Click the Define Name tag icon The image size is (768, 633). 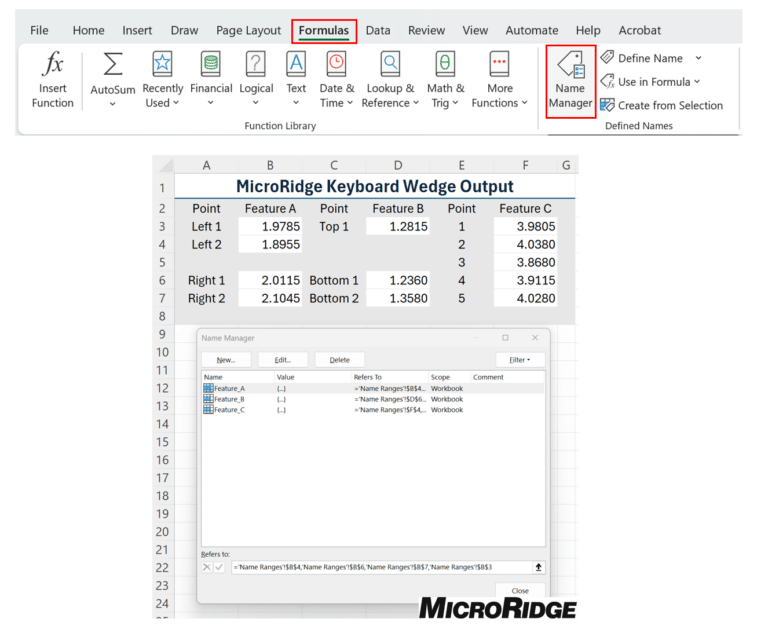(607, 57)
